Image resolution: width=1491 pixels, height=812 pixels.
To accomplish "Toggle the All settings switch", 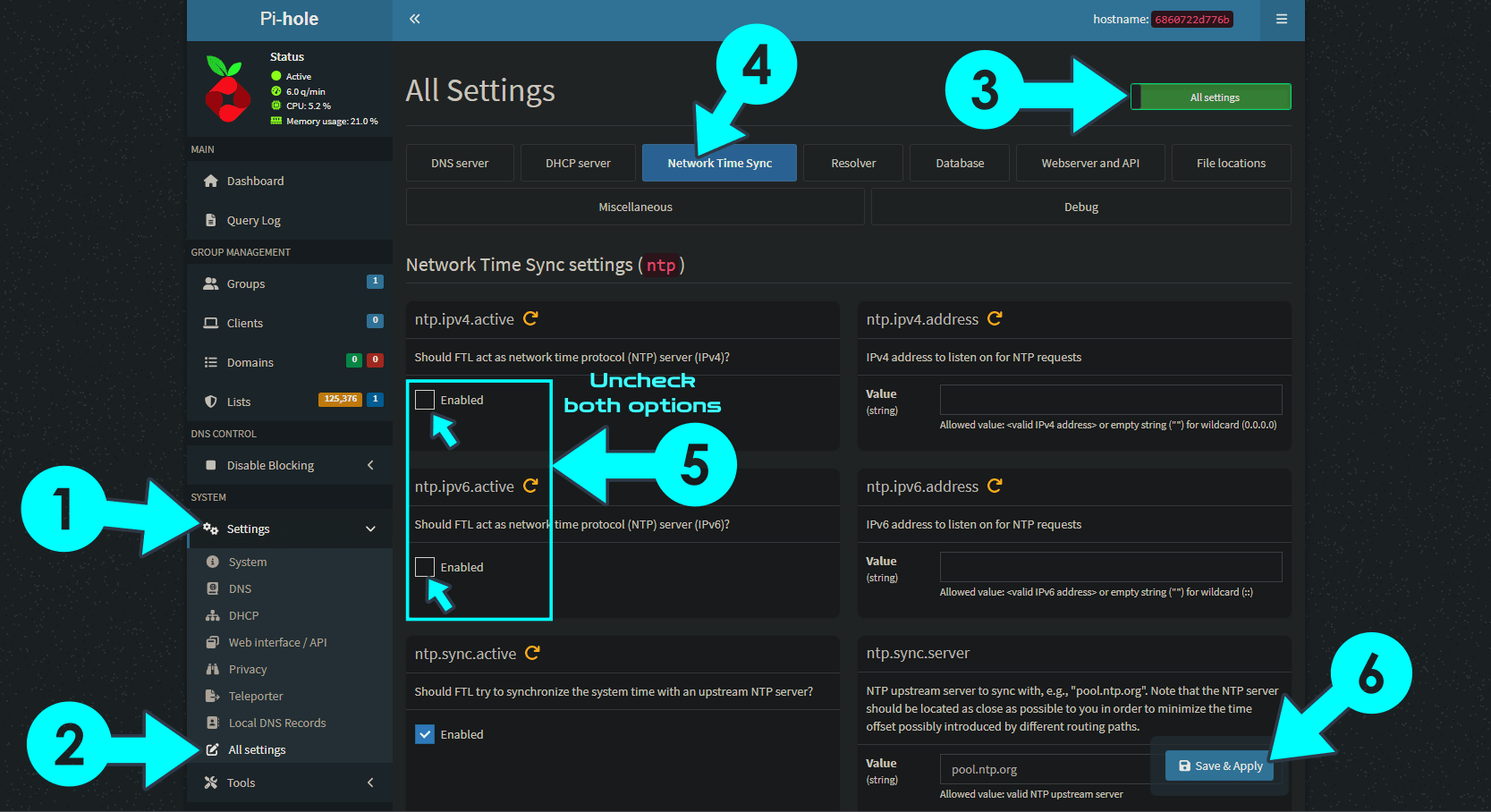I will click(1211, 97).
